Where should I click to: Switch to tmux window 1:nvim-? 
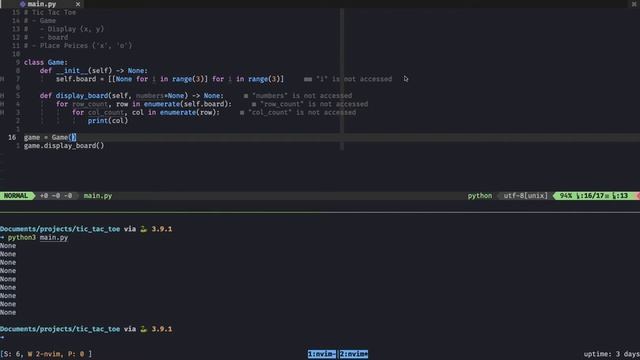click(x=322, y=354)
